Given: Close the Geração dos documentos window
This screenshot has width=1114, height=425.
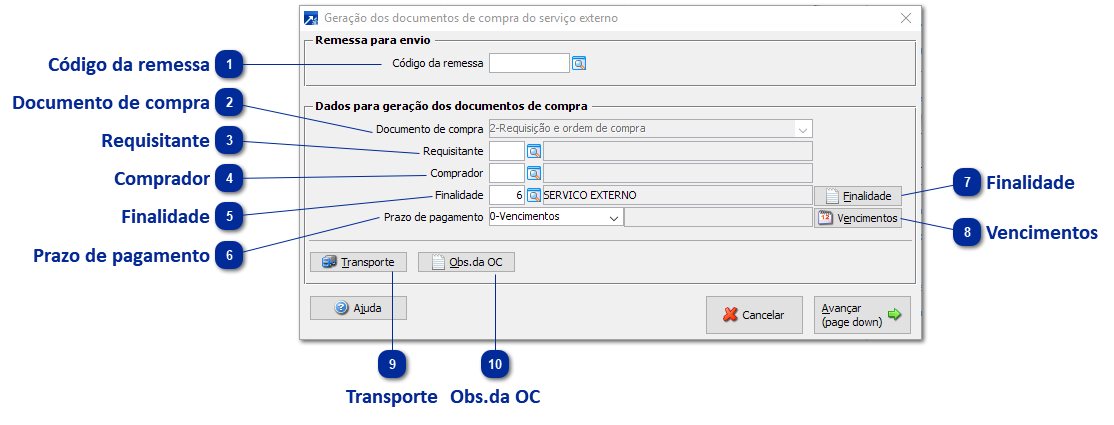Looking at the screenshot, I should [906, 18].
